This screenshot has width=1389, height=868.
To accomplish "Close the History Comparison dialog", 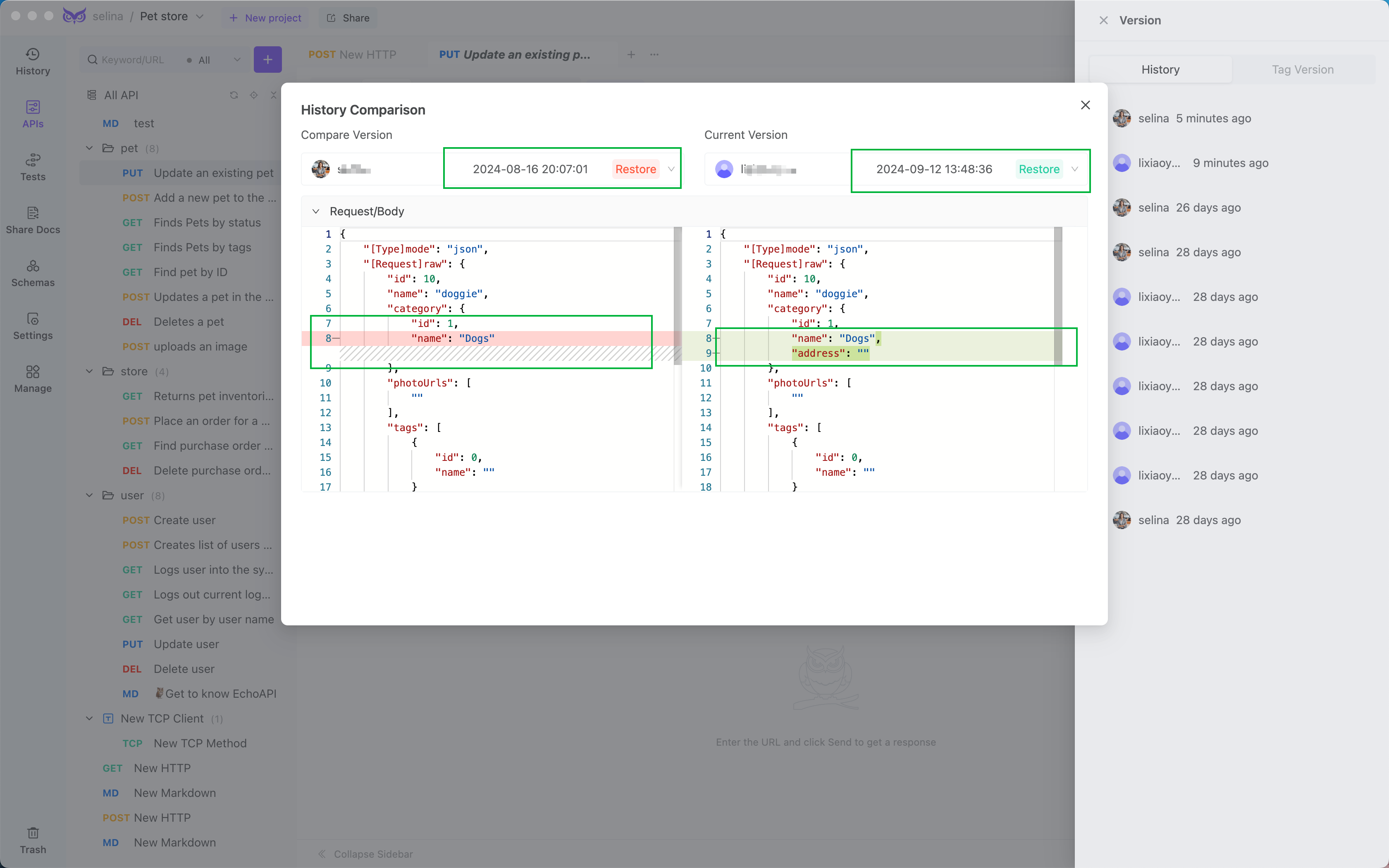I will click(x=1085, y=105).
